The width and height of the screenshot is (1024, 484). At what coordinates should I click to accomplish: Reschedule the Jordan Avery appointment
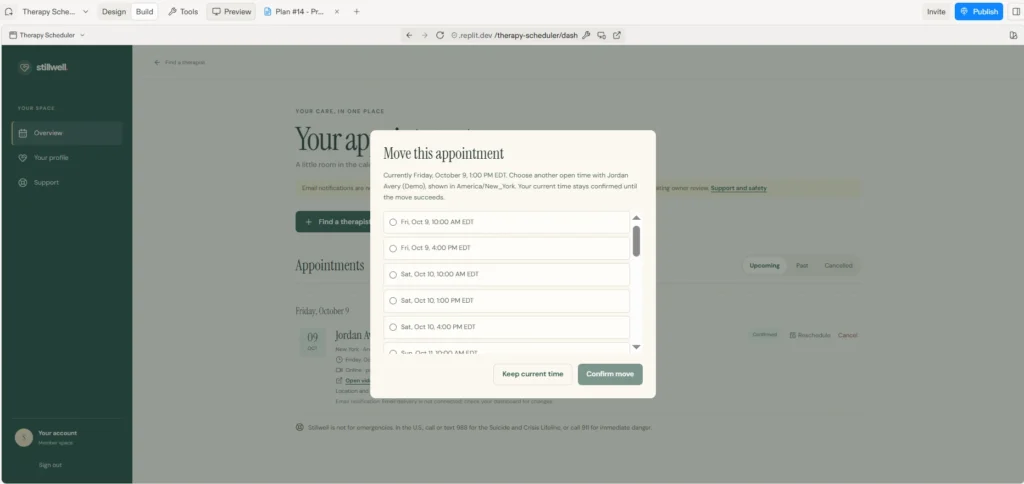point(810,335)
